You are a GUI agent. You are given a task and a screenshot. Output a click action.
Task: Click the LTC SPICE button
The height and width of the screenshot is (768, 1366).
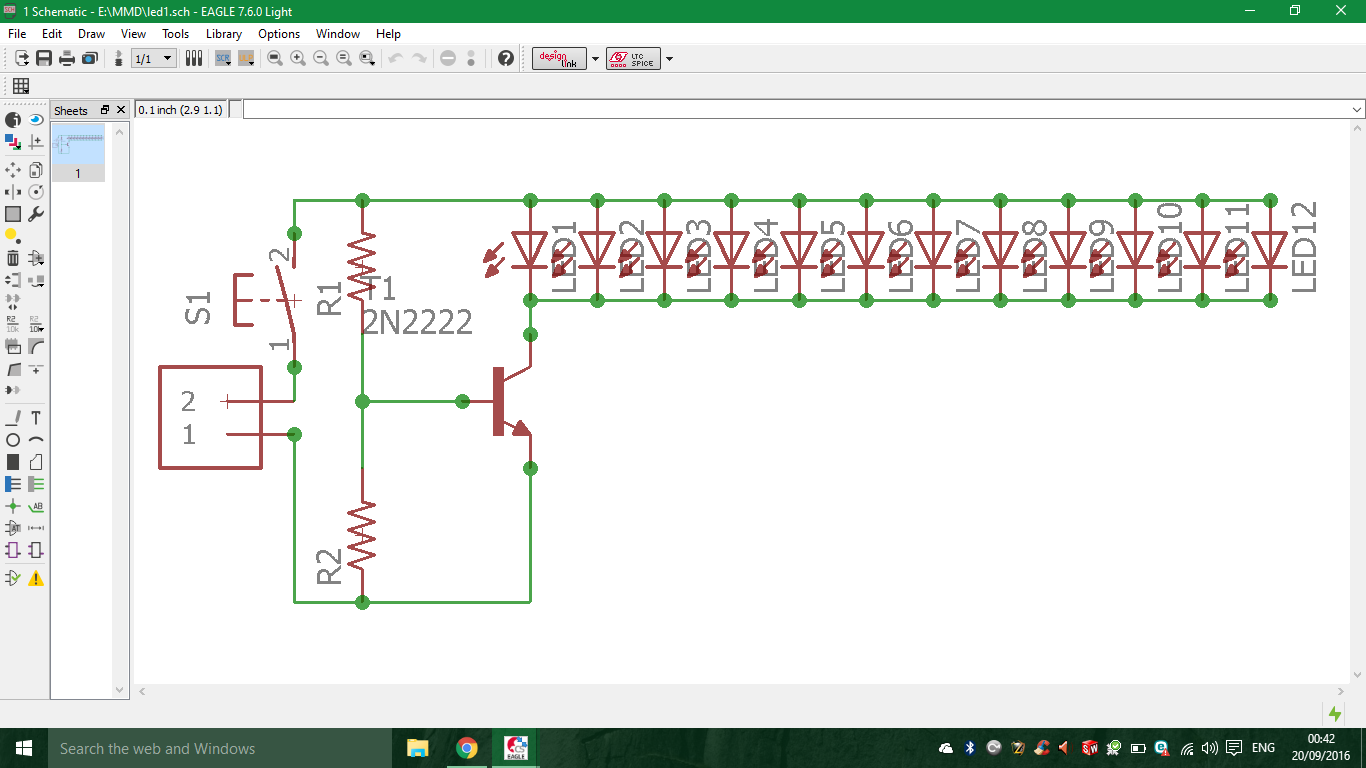coord(633,59)
